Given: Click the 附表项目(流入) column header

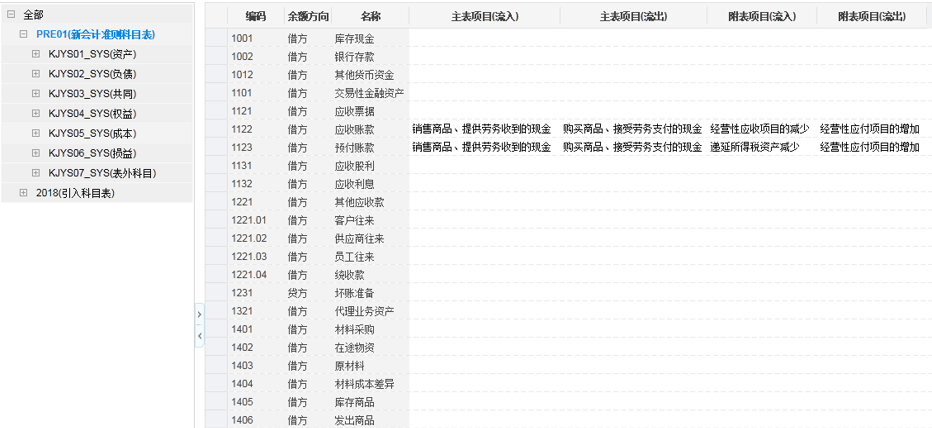Looking at the screenshot, I should pos(761,17).
